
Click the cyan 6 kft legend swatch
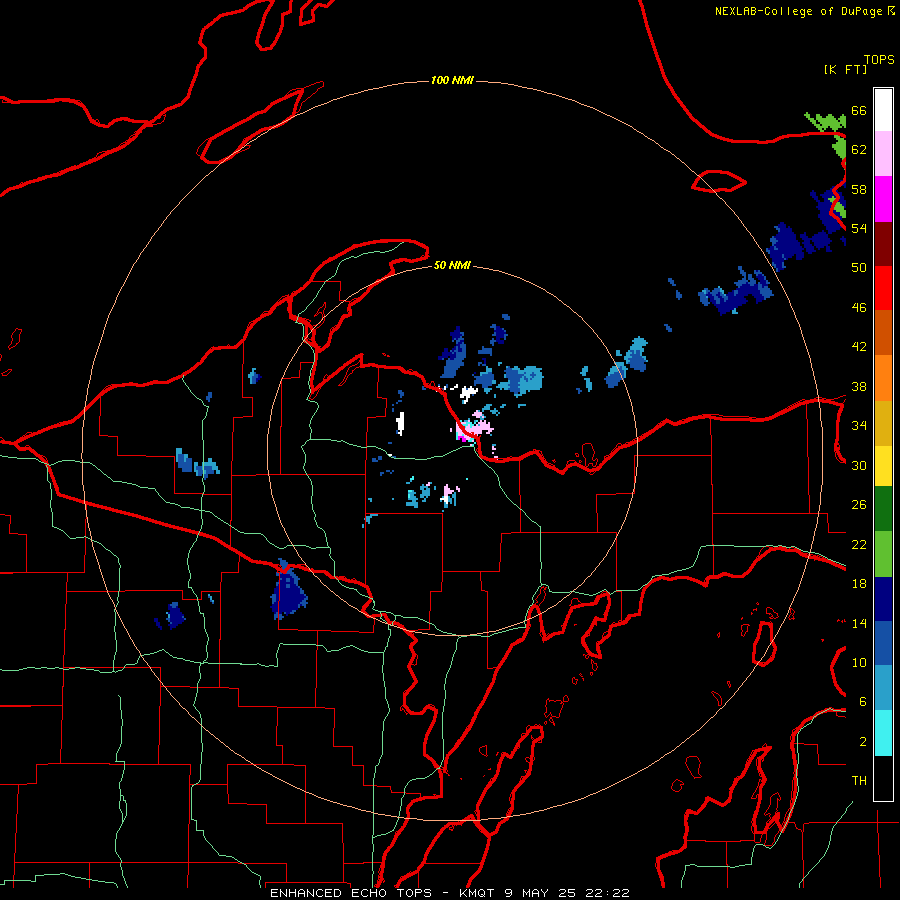[x=883, y=733]
